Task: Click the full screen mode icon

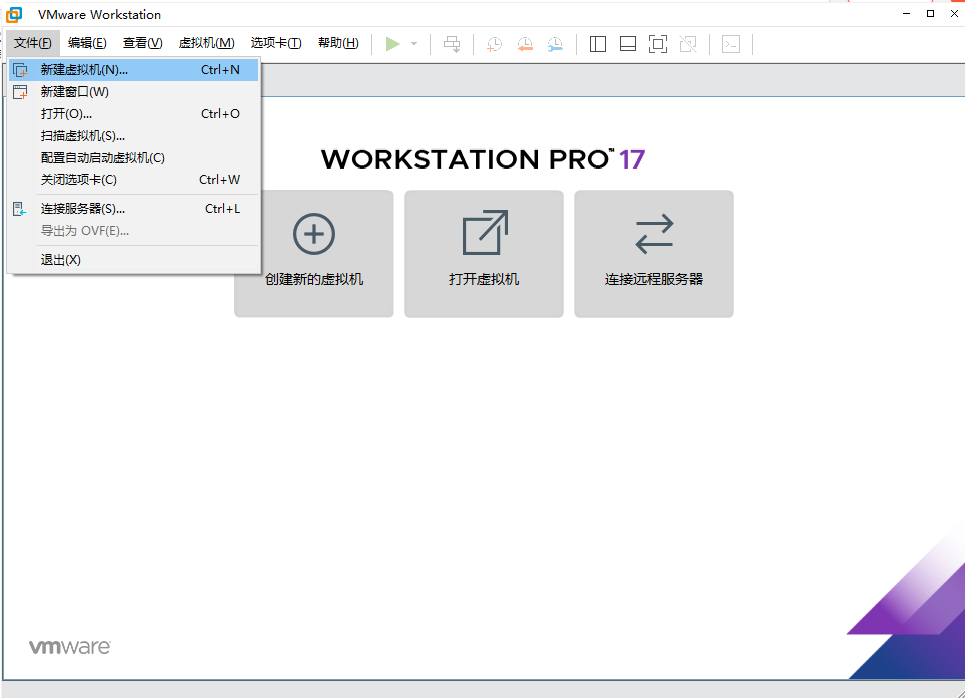Action: pos(658,44)
